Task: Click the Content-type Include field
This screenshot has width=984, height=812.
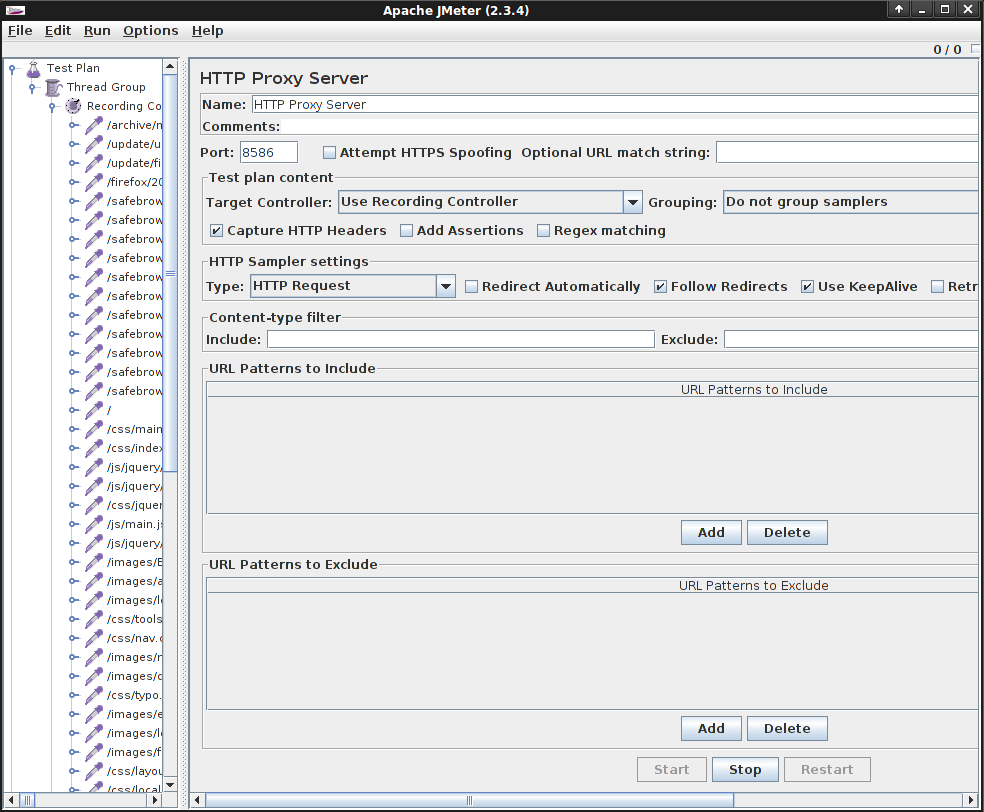Action: click(x=461, y=339)
